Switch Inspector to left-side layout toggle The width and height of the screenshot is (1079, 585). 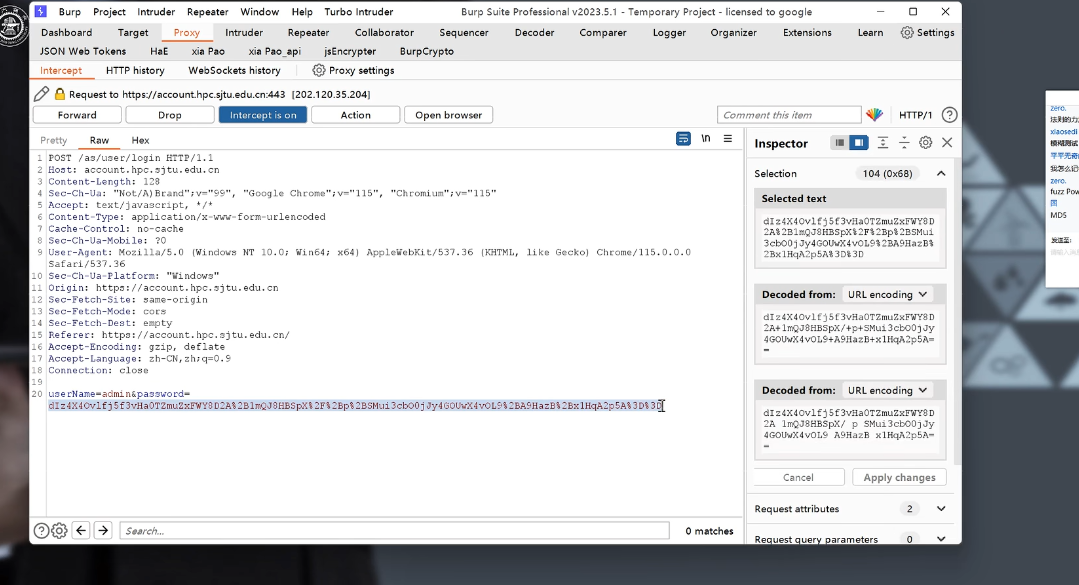coord(840,143)
